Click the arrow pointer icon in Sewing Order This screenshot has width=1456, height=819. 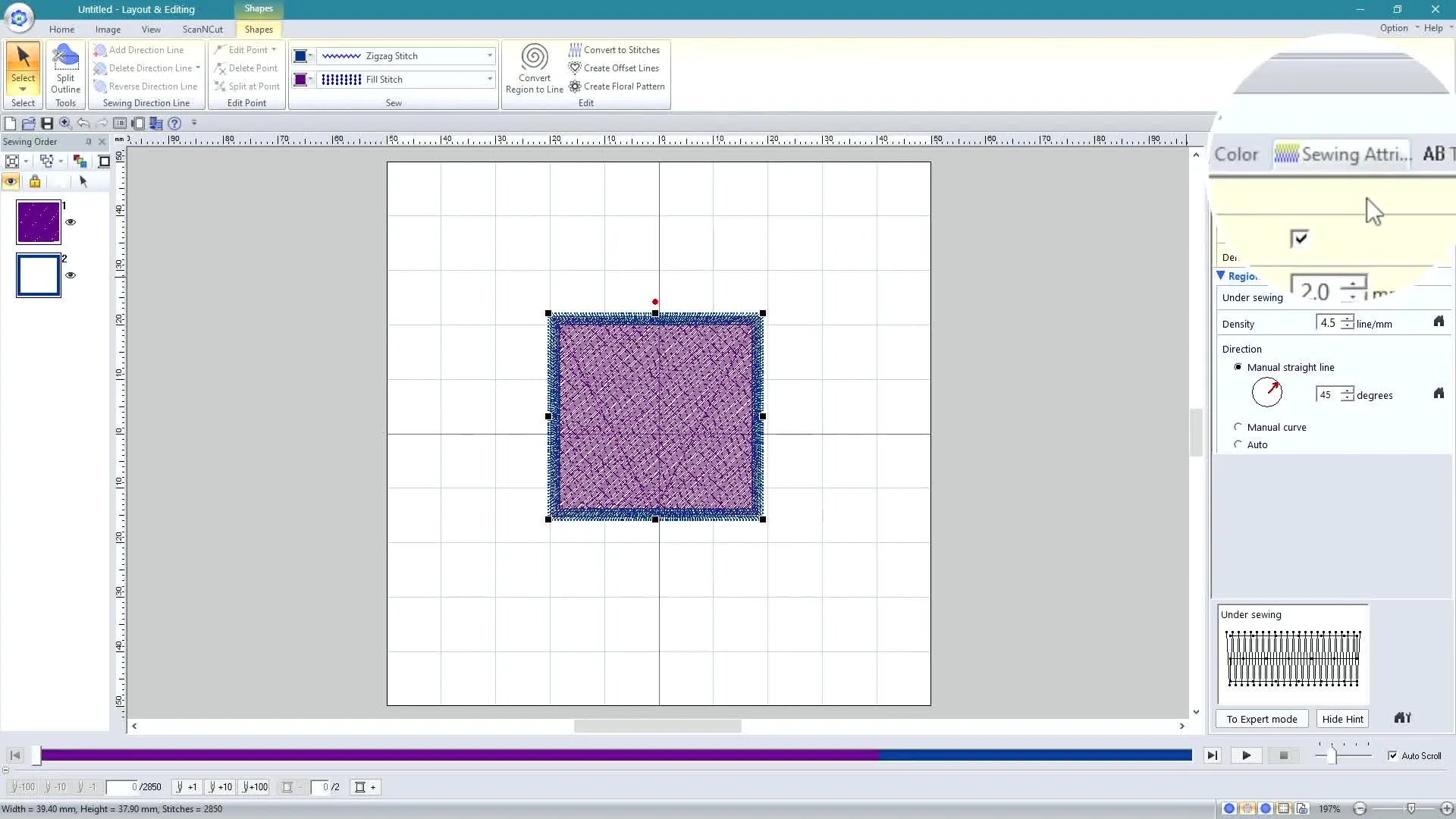pyautogui.click(x=83, y=181)
